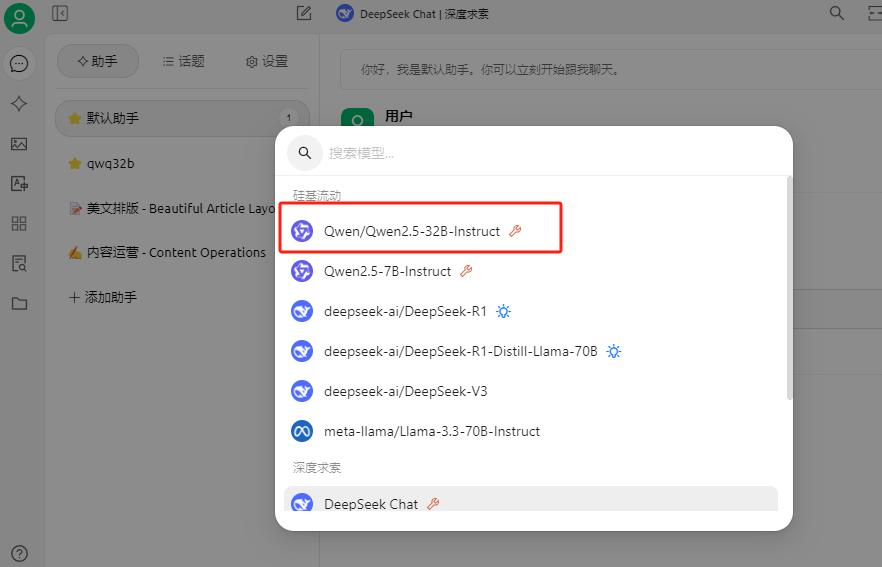Click the green user avatar icon

pyautogui.click(x=19, y=17)
